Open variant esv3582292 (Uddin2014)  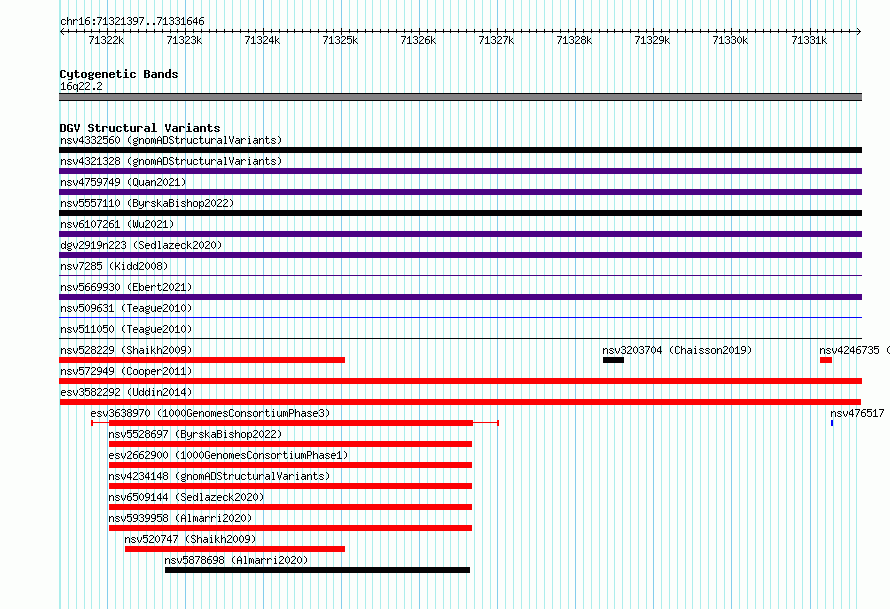tap(126, 392)
